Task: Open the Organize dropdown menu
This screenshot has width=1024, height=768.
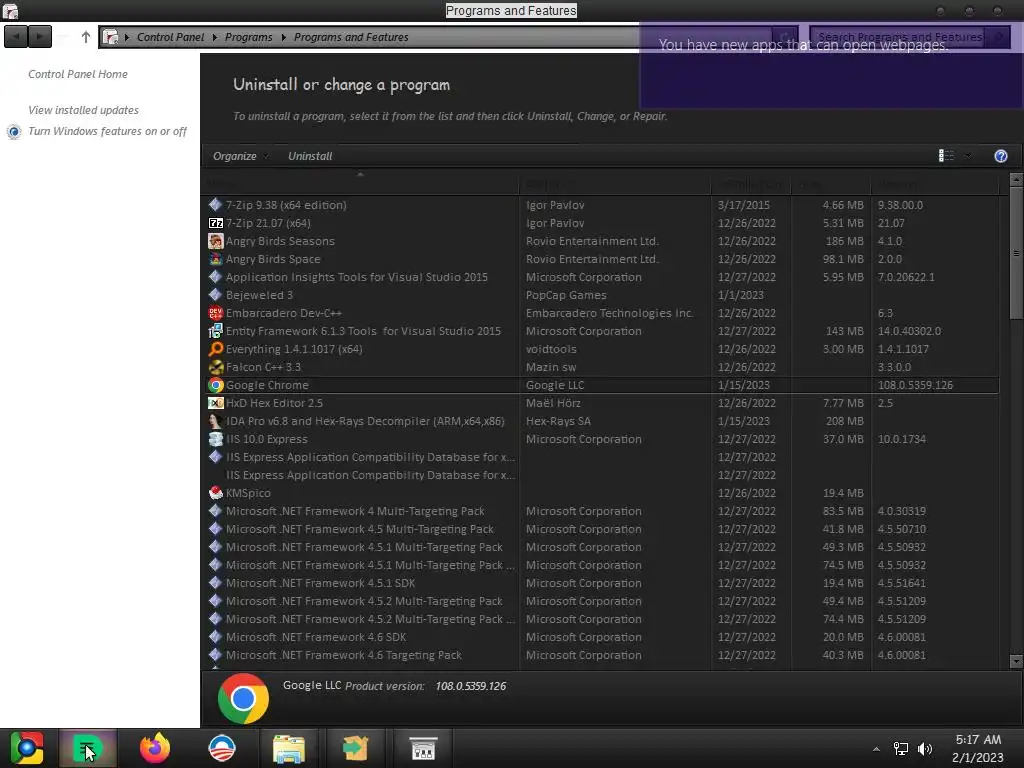Action: click(x=240, y=156)
